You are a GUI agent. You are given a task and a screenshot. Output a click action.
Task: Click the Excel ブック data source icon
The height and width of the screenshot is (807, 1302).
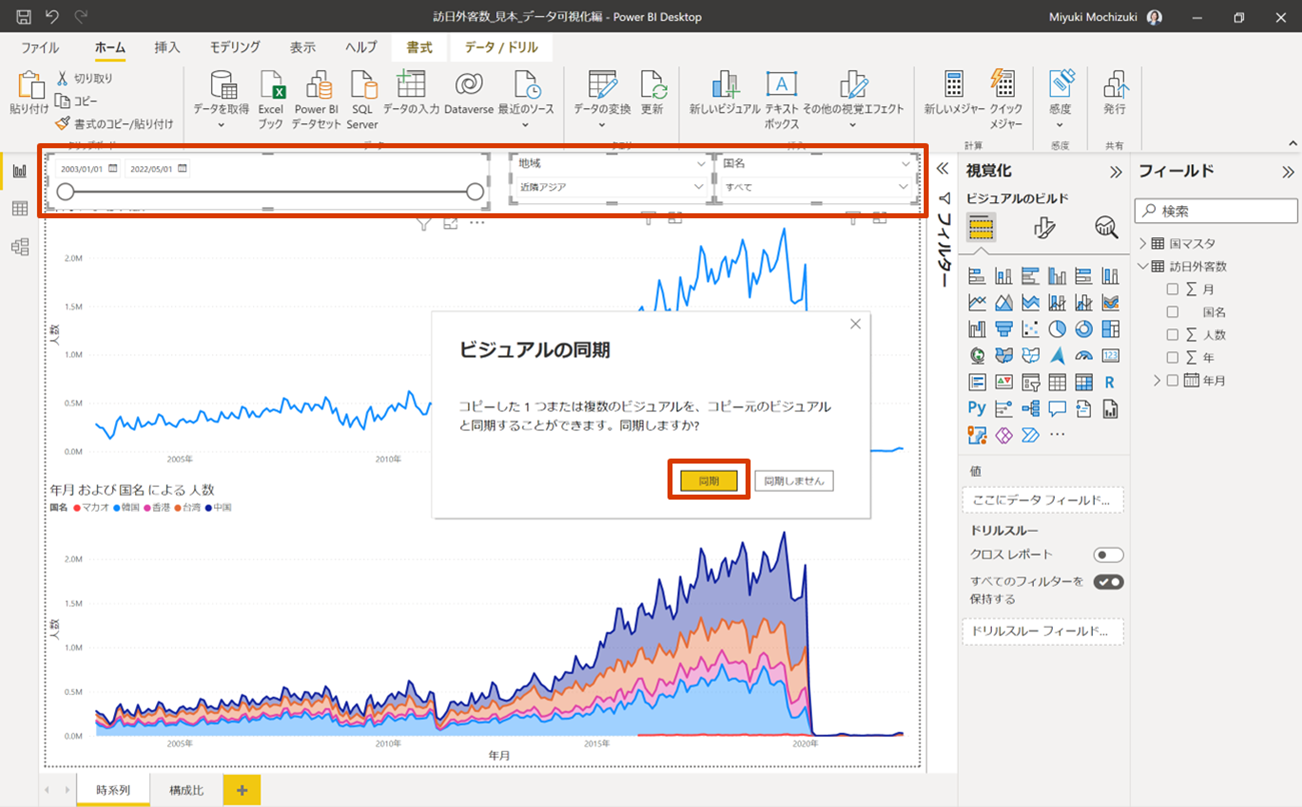click(x=271, y=99)
